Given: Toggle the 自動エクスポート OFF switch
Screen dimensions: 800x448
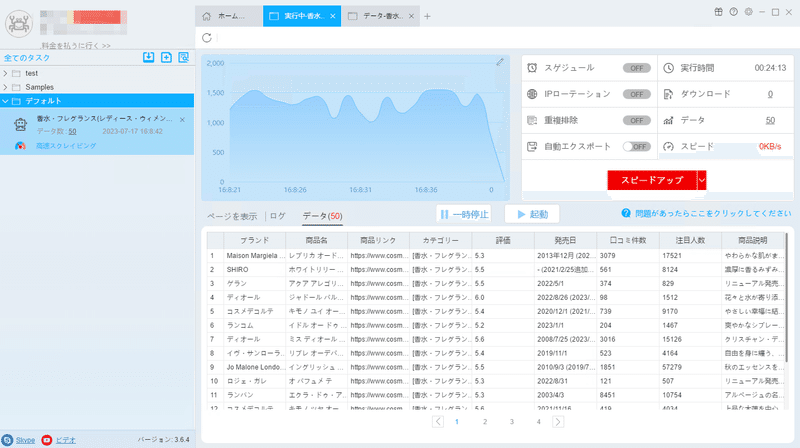Looking at the screenshot, I should point(636,146).
